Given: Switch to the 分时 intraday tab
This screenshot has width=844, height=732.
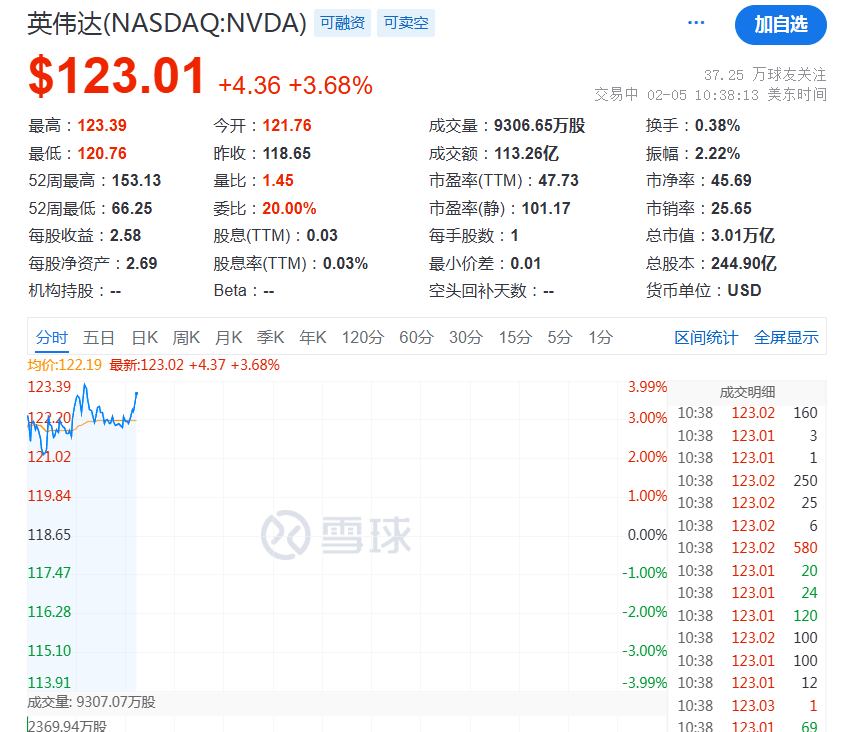Looking at the screenshot, I should tap(51, 338).
